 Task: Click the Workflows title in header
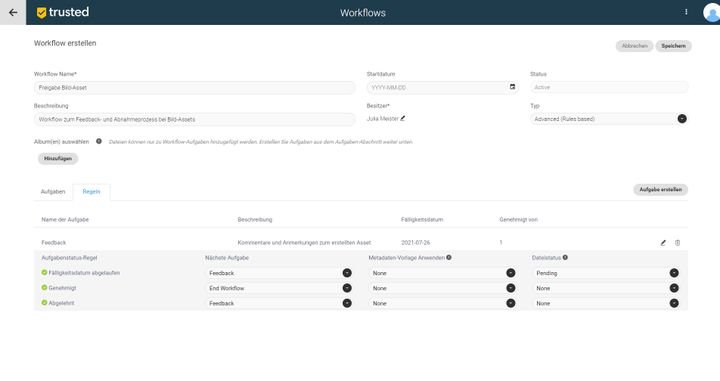click(x=363, y=13)
